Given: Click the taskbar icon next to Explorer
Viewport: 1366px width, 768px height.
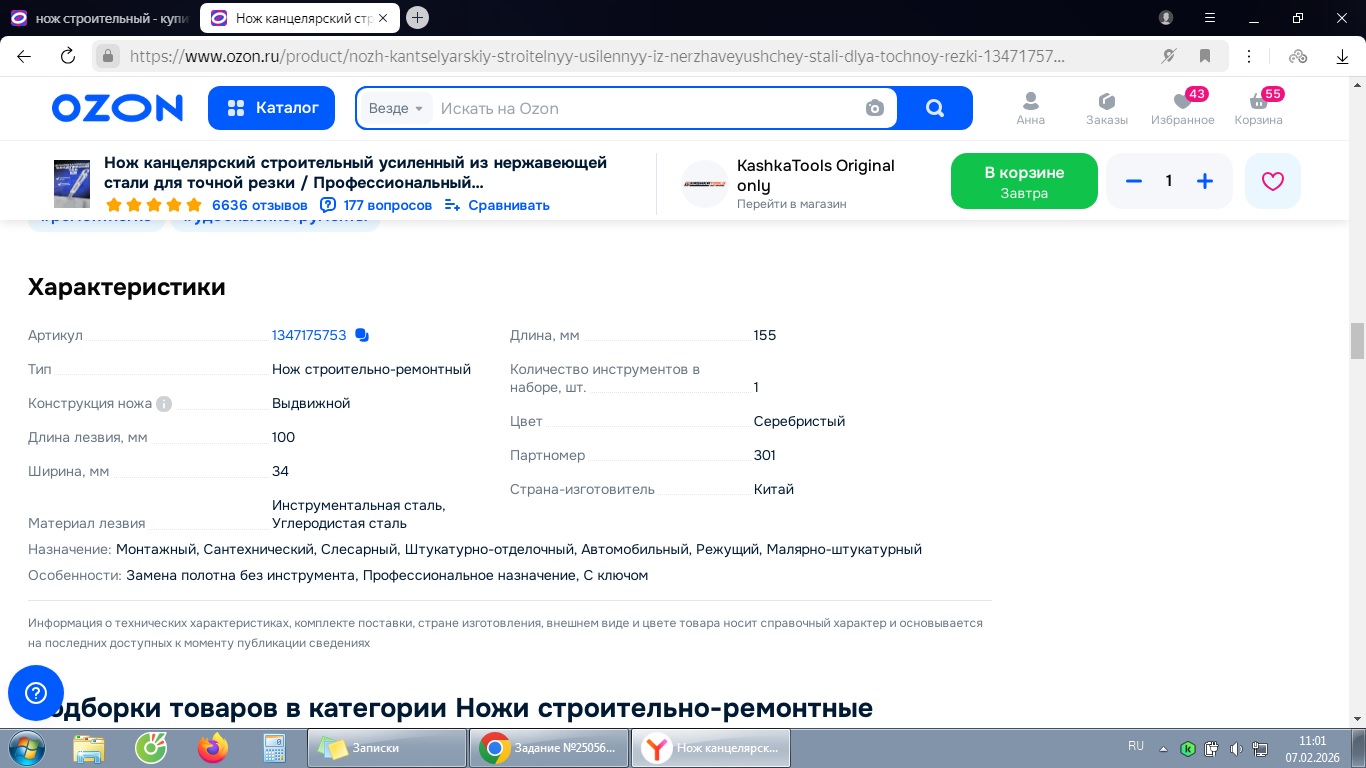Looking at the screenshot, I should [x=151, y=748].
